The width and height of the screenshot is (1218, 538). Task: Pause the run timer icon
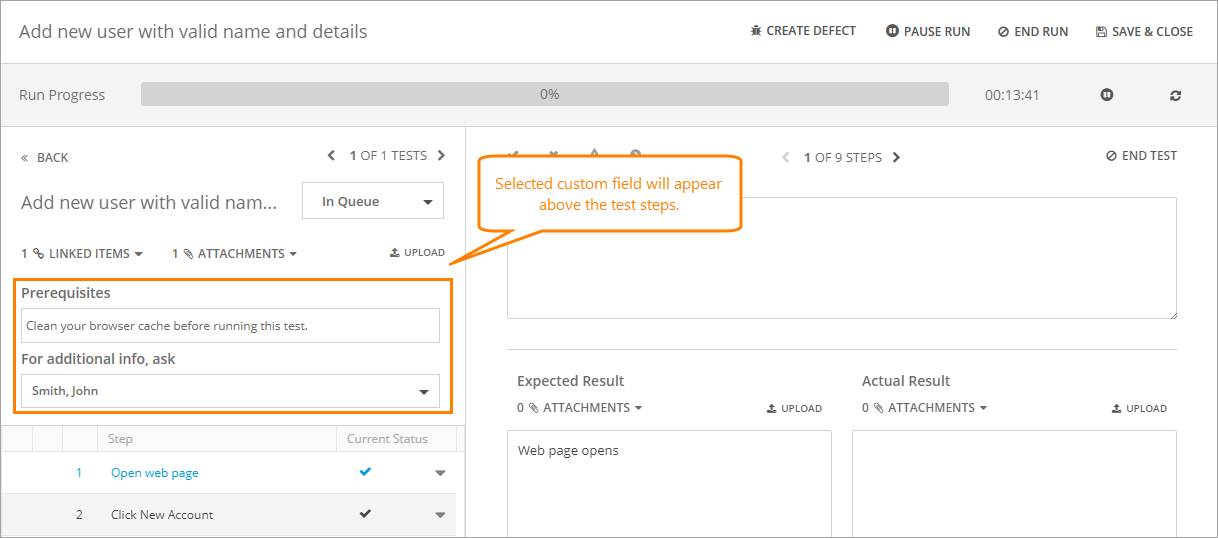tap(1107, 95)
